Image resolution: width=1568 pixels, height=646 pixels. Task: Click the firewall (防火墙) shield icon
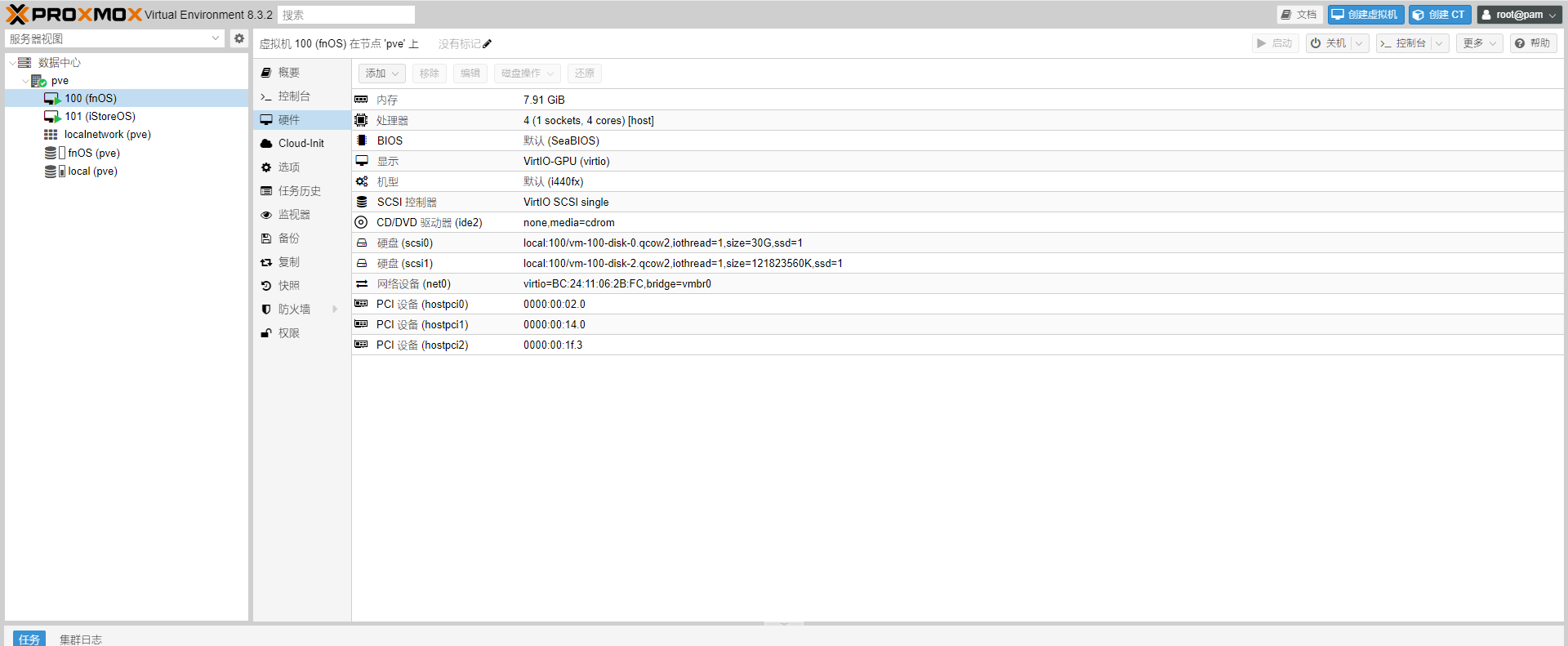pos(266,310)
